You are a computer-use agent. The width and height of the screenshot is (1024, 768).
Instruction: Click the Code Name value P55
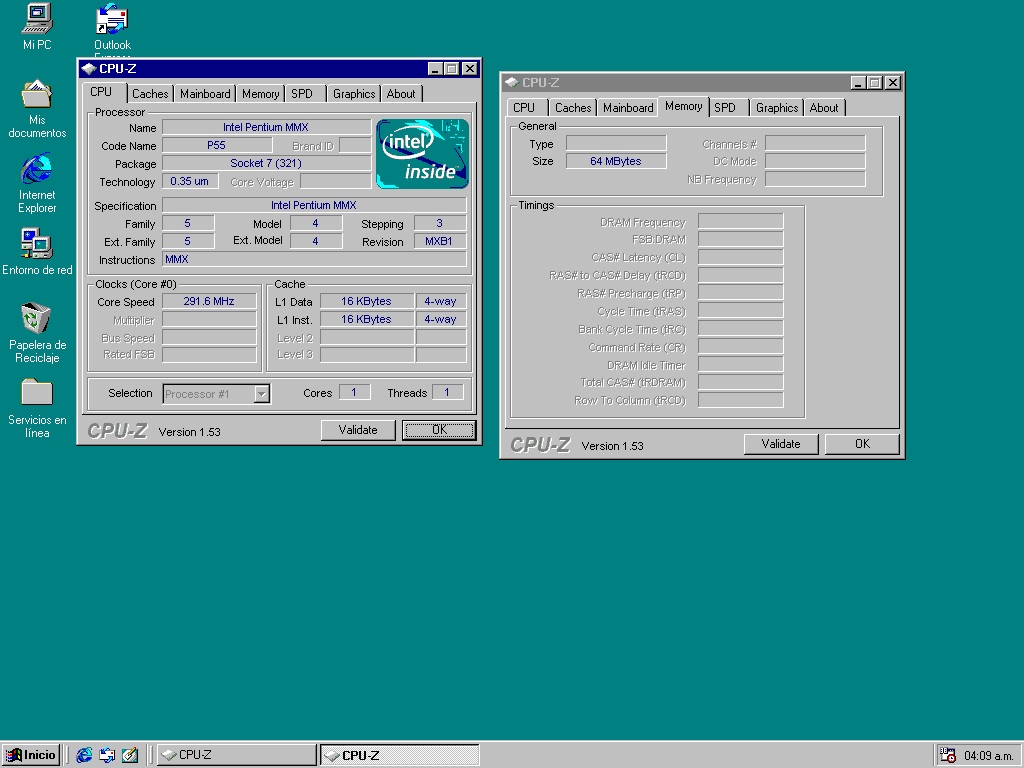(x=217, y=145)
